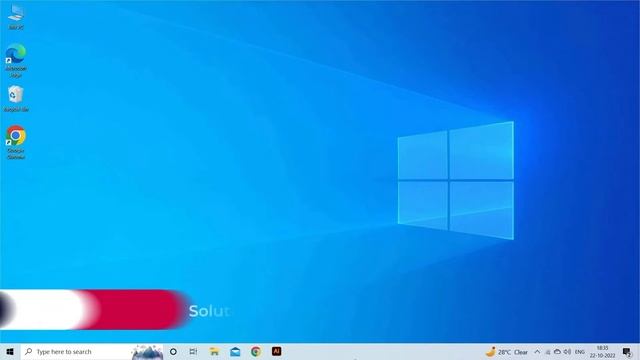Show hidden system tray icons
The width and height of the screenshot is (640, 360).
pos(537,352)
